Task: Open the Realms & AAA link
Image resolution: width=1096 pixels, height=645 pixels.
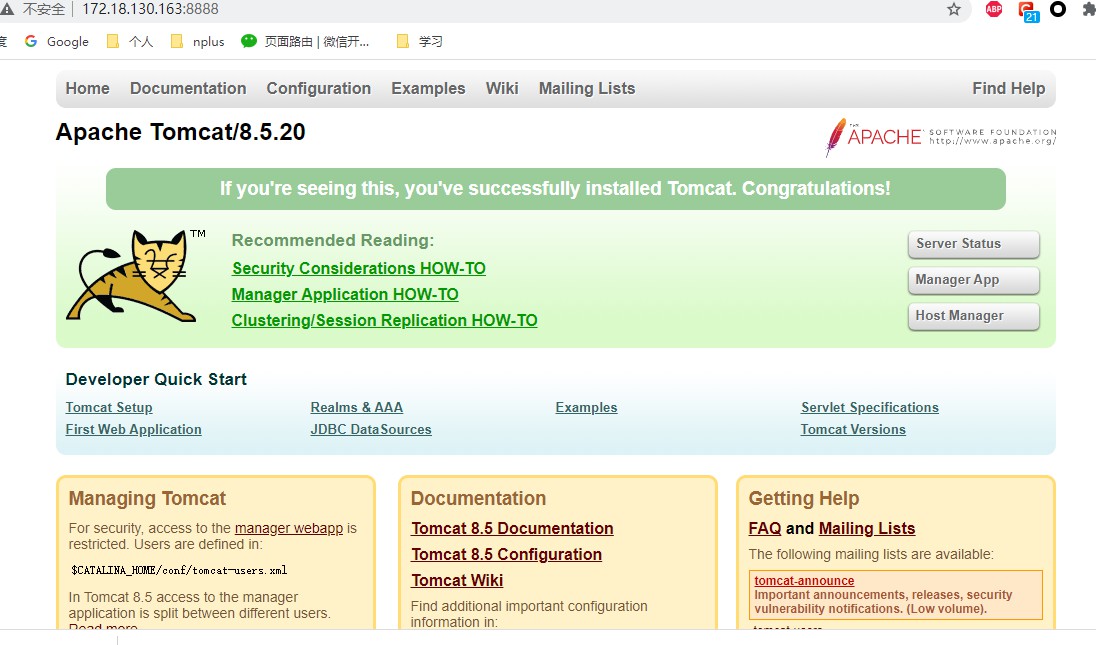Action: (x=356, y=407)
